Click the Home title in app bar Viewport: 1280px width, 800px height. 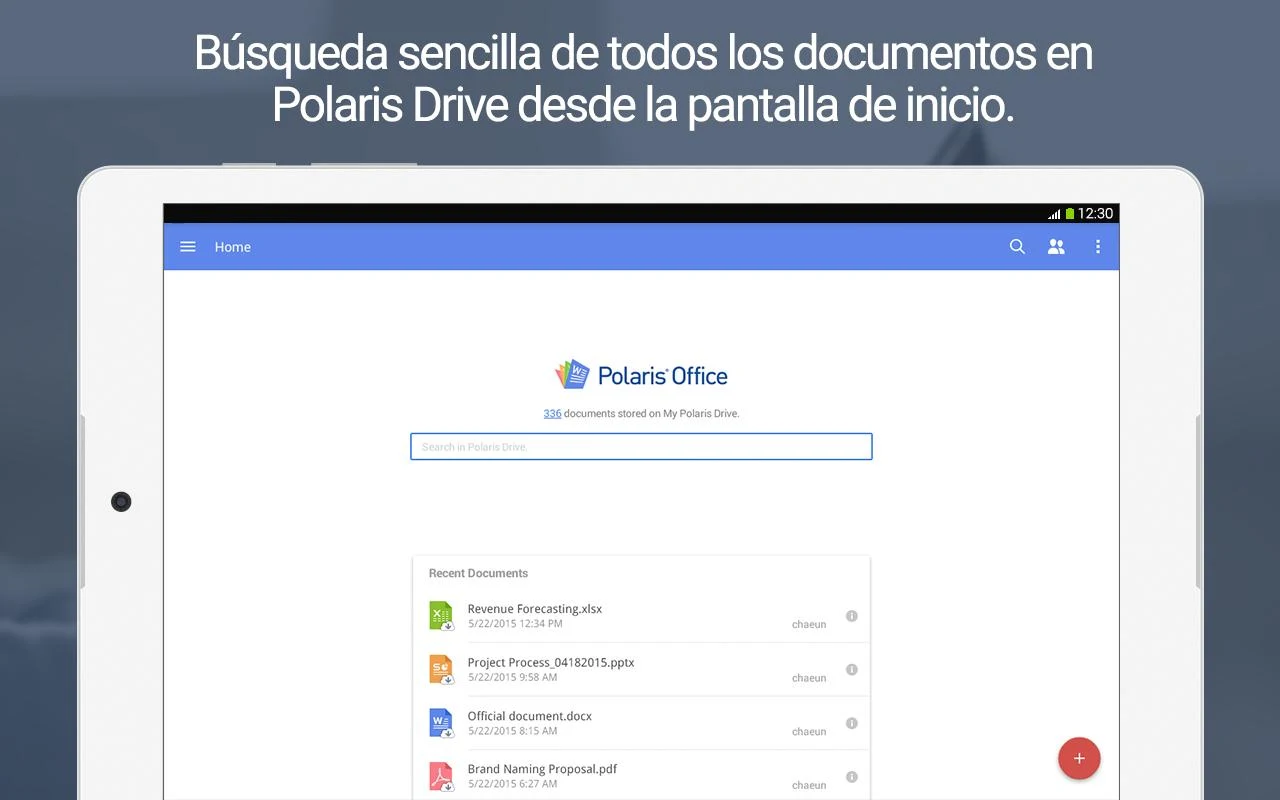(x=232, y=247)
